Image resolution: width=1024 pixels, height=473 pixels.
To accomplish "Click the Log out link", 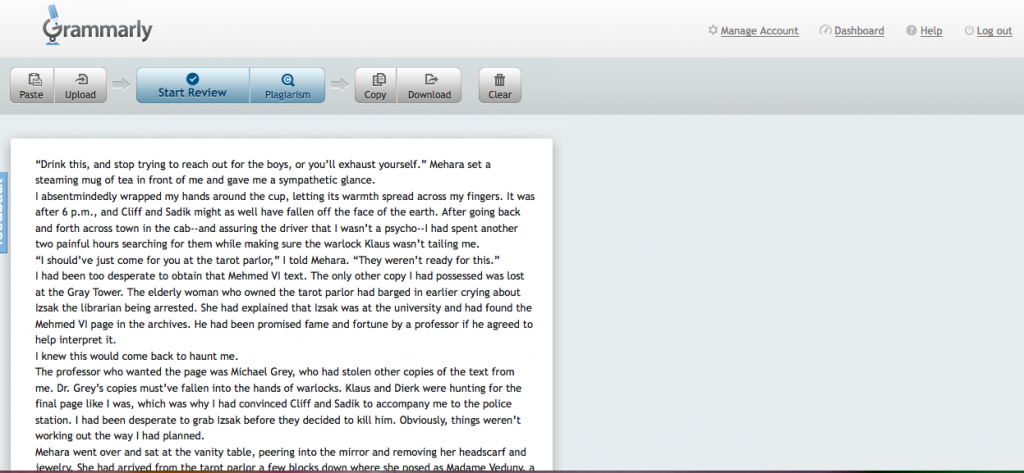I will pyautogui.click(x=995, y=31).
